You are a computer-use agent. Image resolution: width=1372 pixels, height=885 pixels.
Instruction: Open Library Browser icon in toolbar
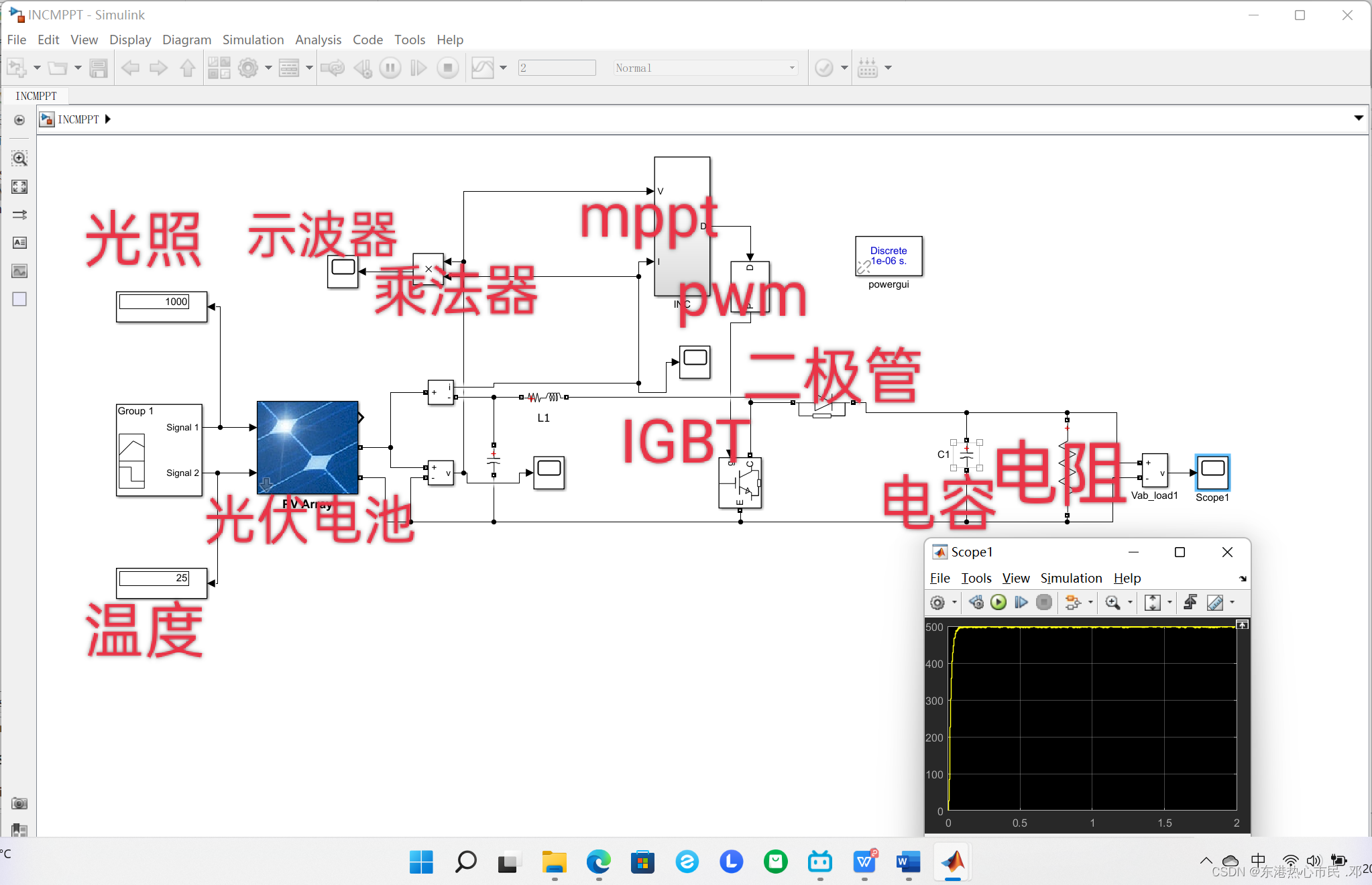(x=219, y=68)
